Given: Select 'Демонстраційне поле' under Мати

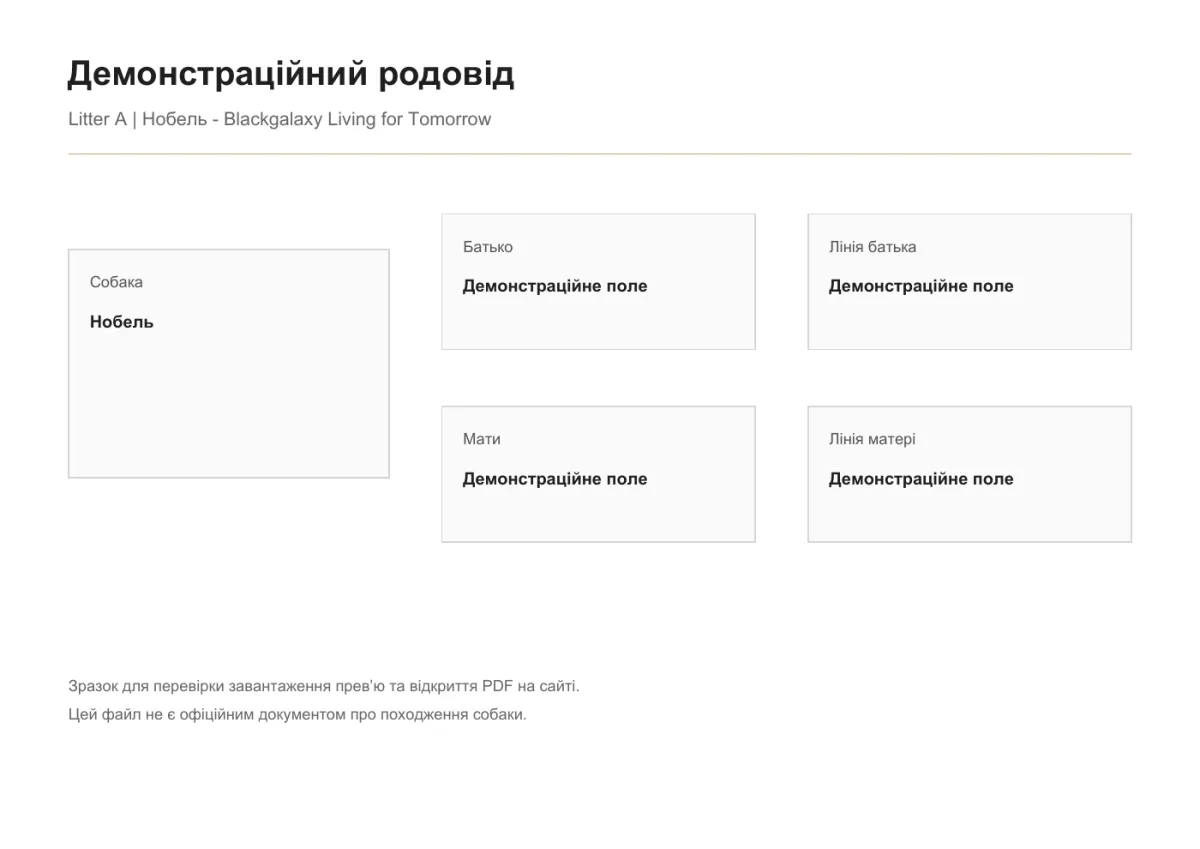Looking at the screenshot, I should tap(555, 479).
